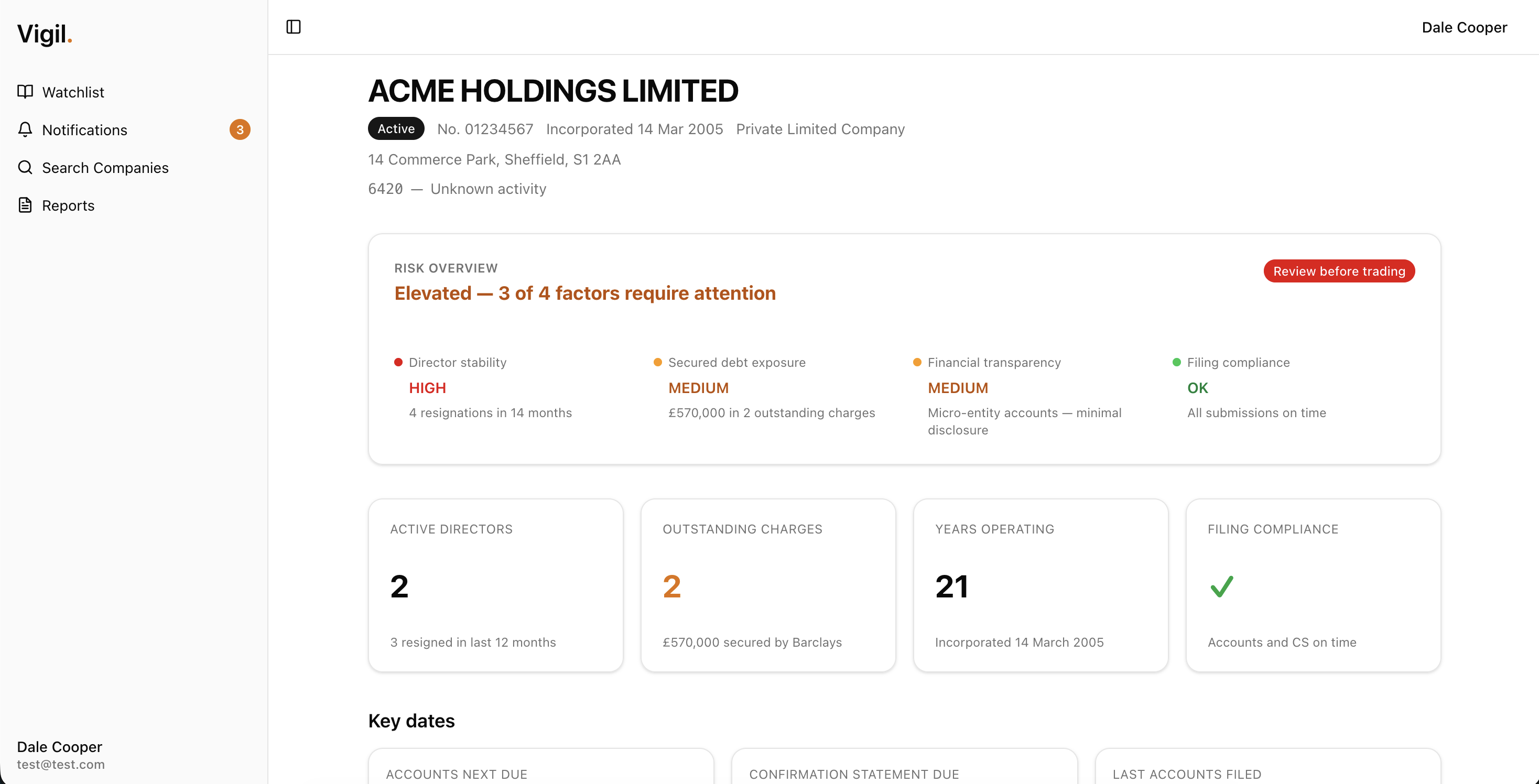Go to Search Companies page

pyautogui.click(x=105, y=168)
